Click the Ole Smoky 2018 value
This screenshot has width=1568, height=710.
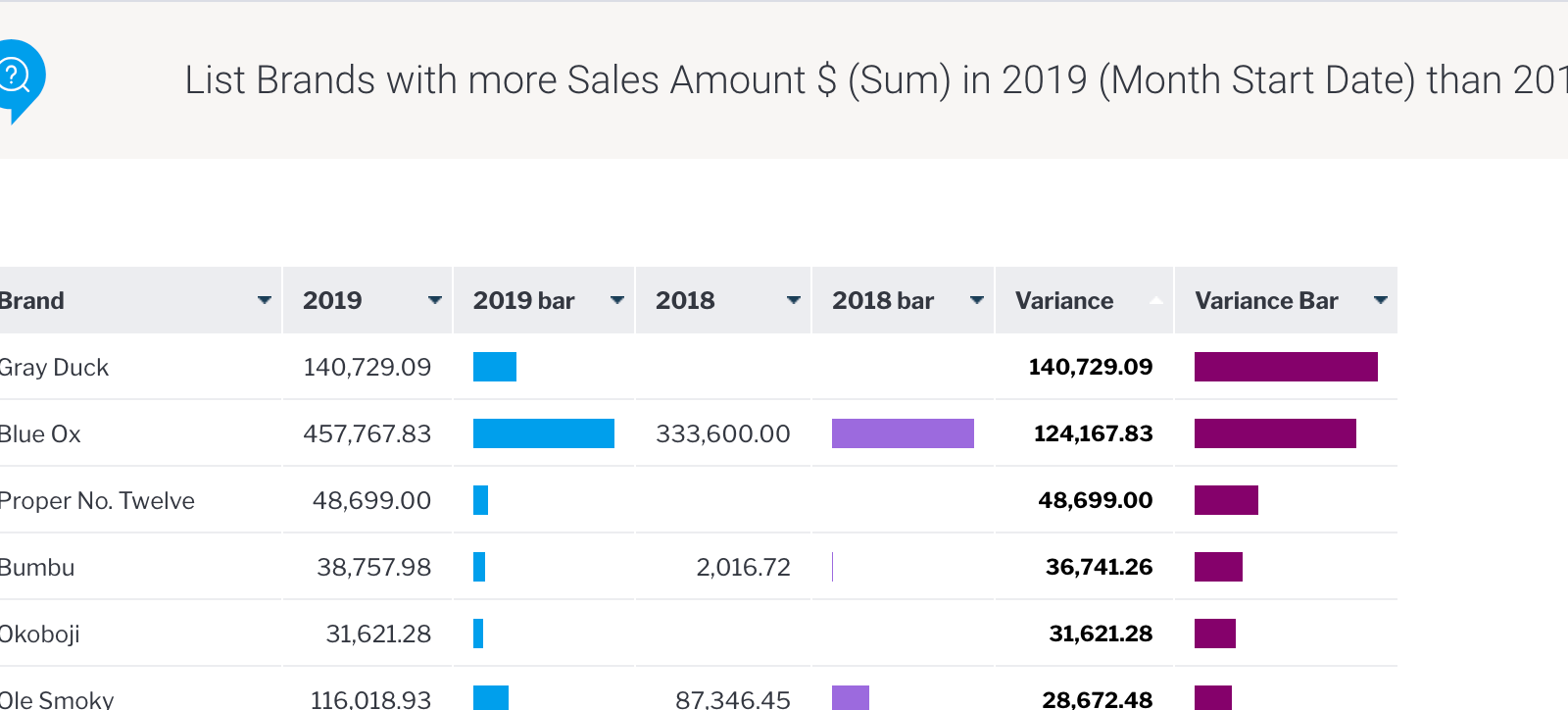732,698
